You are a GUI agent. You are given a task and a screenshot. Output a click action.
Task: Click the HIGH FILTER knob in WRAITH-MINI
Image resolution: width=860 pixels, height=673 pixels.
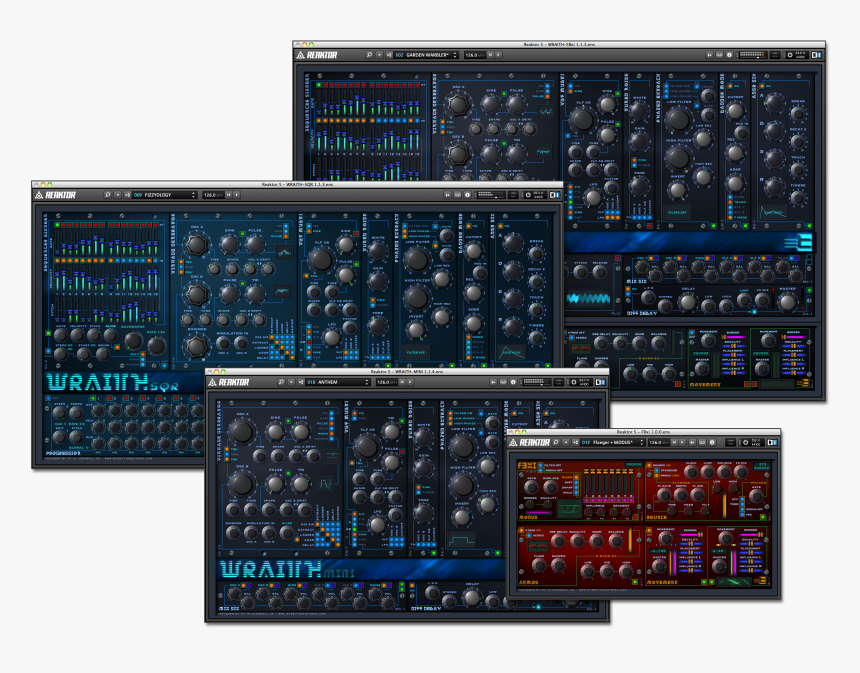coord(462,485)
